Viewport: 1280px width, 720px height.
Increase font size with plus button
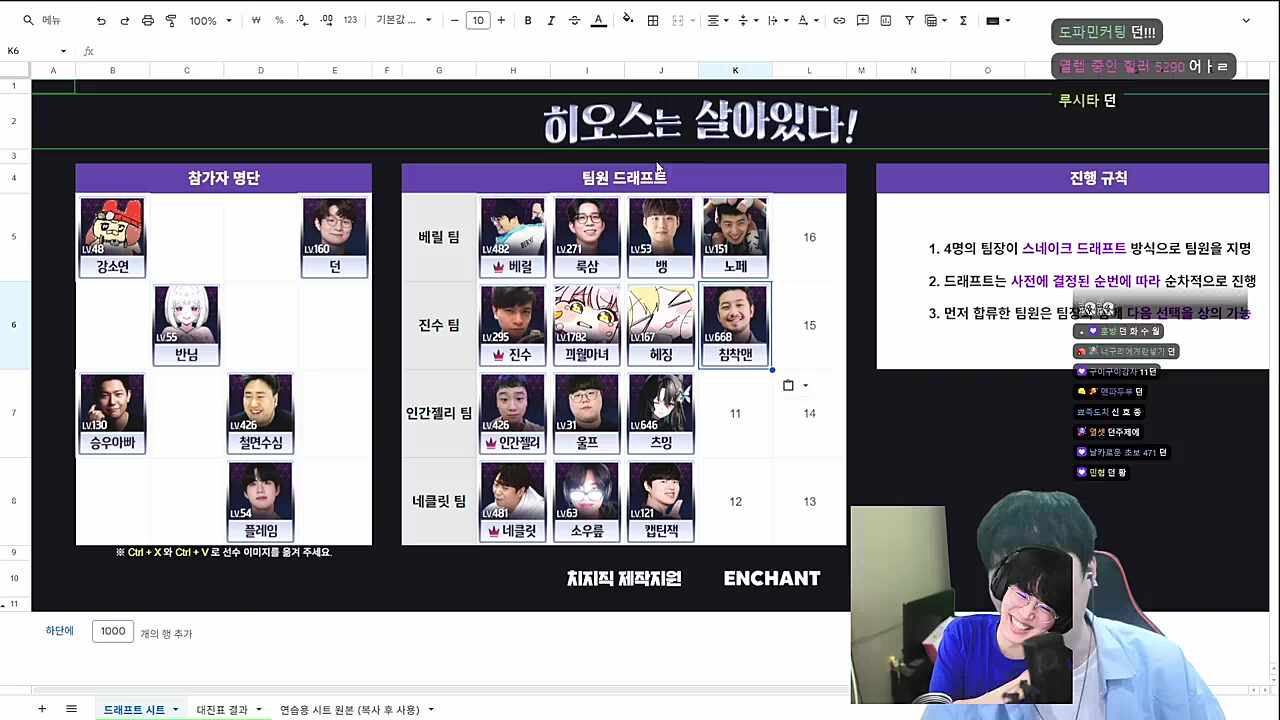tap(501, 20)
